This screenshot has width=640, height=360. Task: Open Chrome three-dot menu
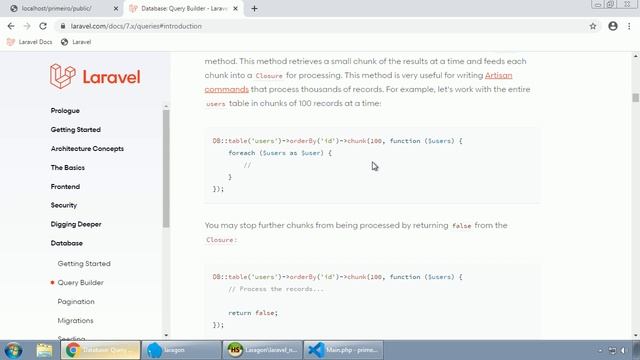(x=629, y=26)
